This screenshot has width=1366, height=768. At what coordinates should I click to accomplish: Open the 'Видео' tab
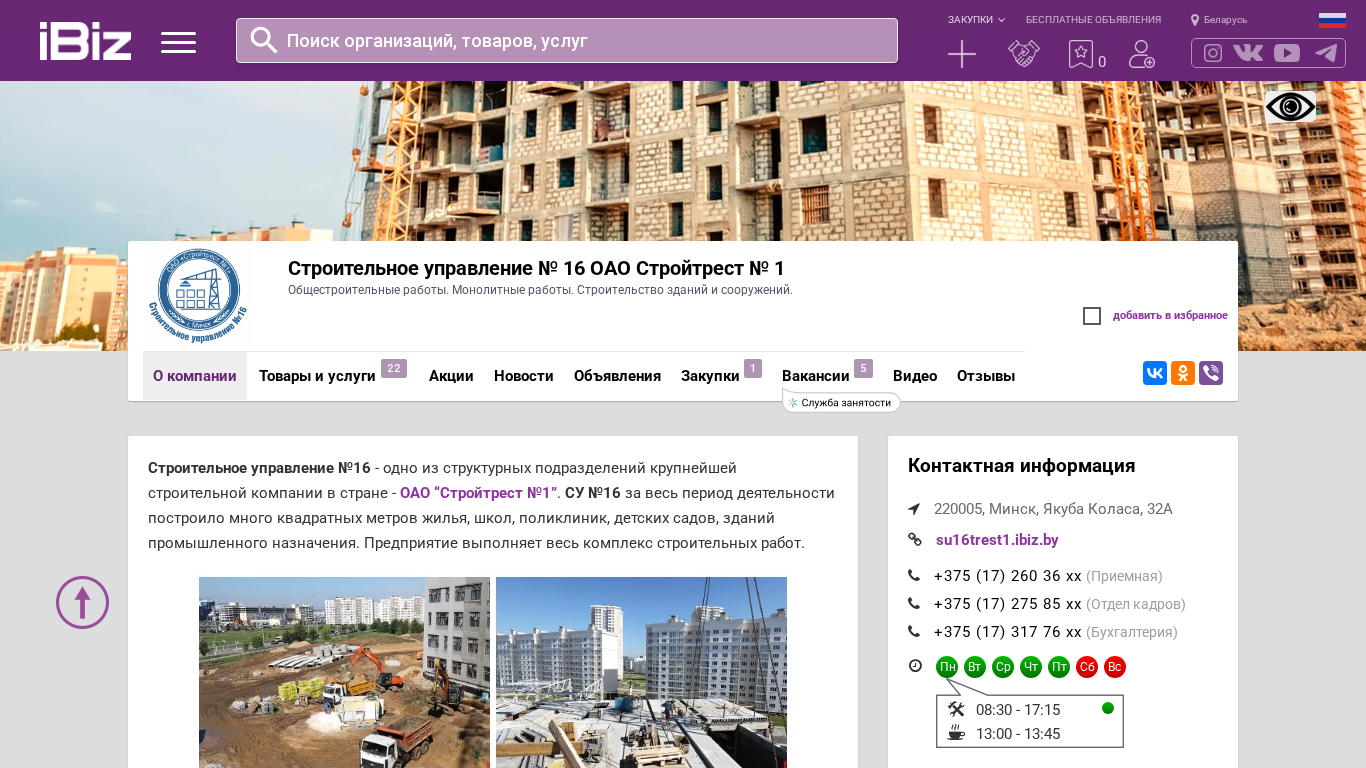pos(915,376)
